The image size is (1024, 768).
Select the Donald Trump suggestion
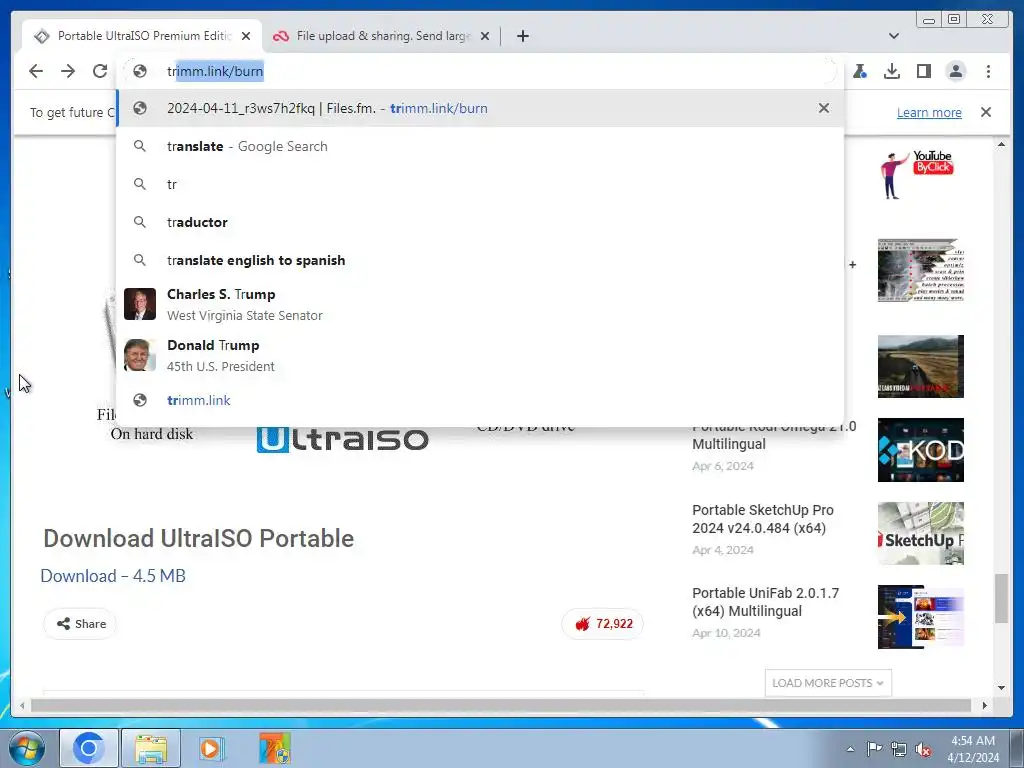(480, 355)
